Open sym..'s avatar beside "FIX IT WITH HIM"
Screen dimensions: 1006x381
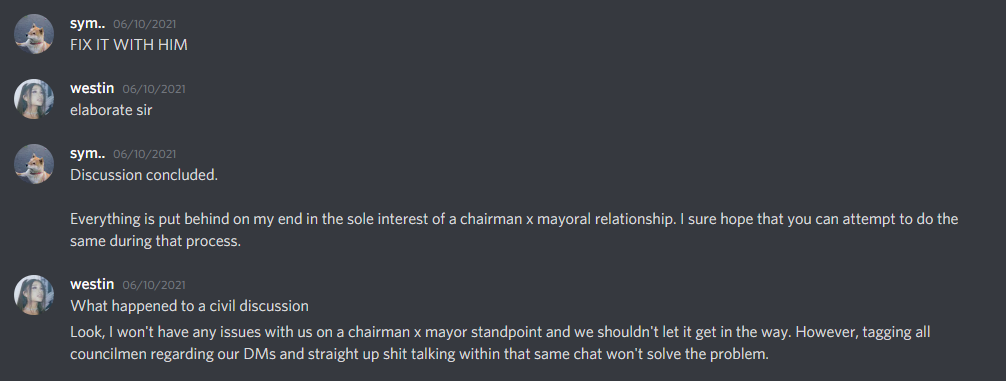pos(33,34)
